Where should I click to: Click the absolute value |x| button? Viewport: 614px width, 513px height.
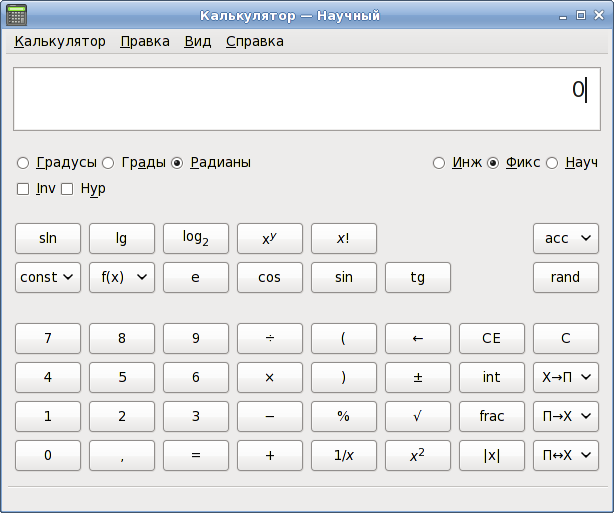pyautogui.click(x=492, y=455)
